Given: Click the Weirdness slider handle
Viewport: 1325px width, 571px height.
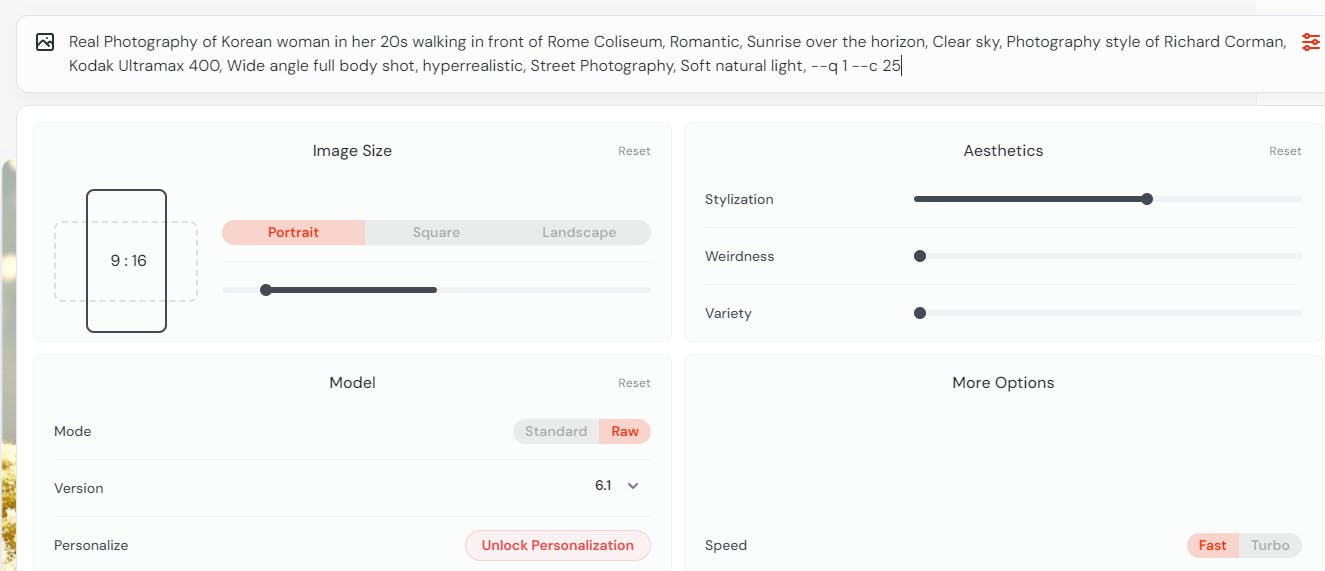Looking at the screenshot, I should pos(920,256).
